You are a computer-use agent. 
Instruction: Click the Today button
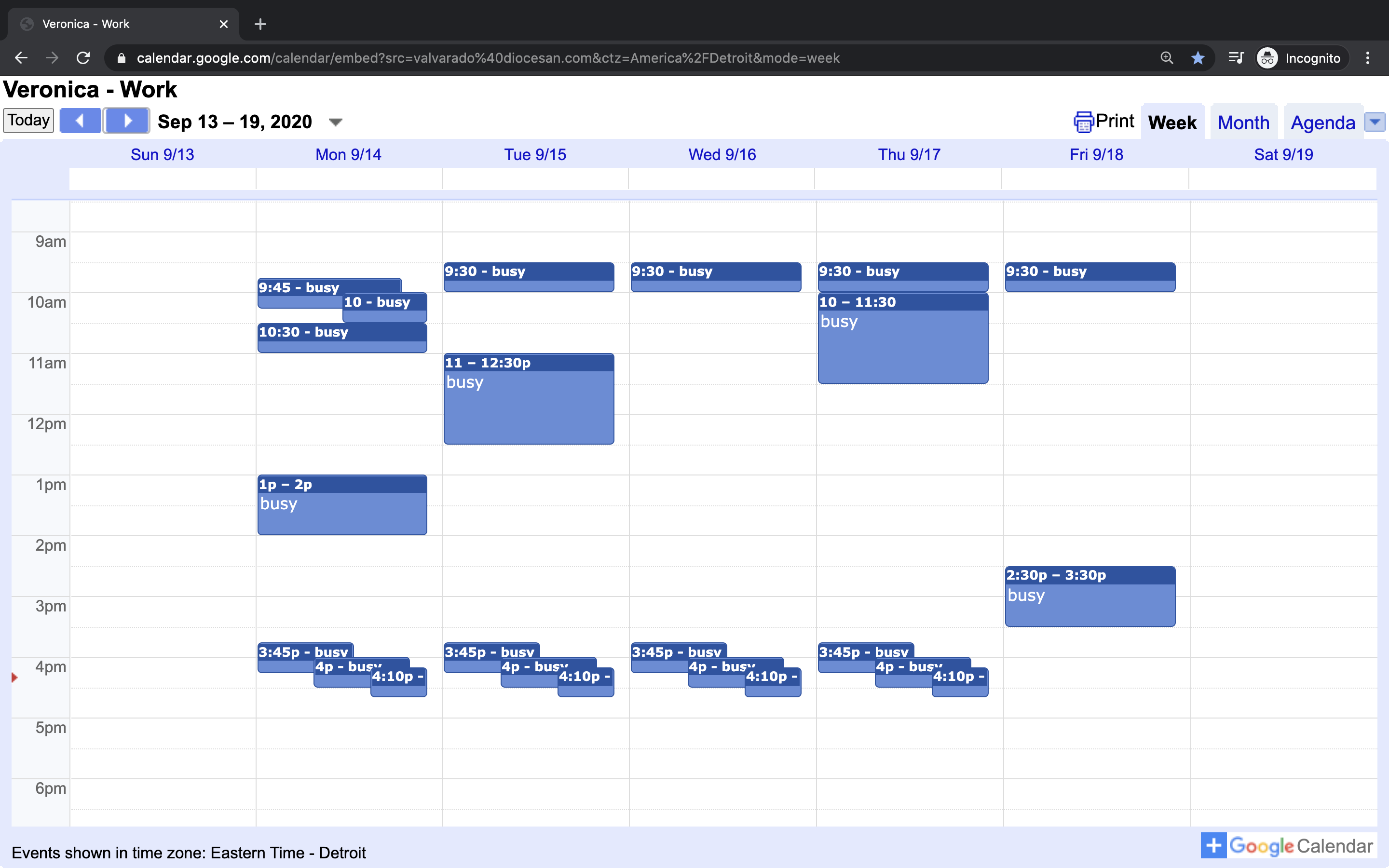point(28,121)
